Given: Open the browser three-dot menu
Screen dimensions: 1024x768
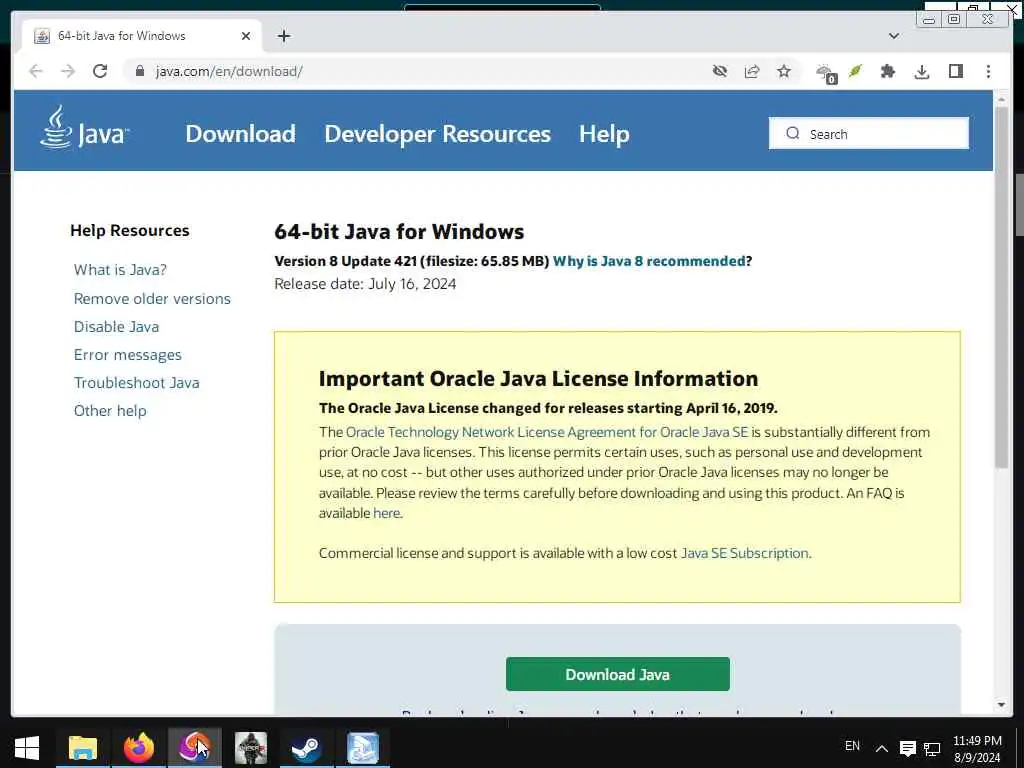Looking at the screenshot, I should 988,71.
